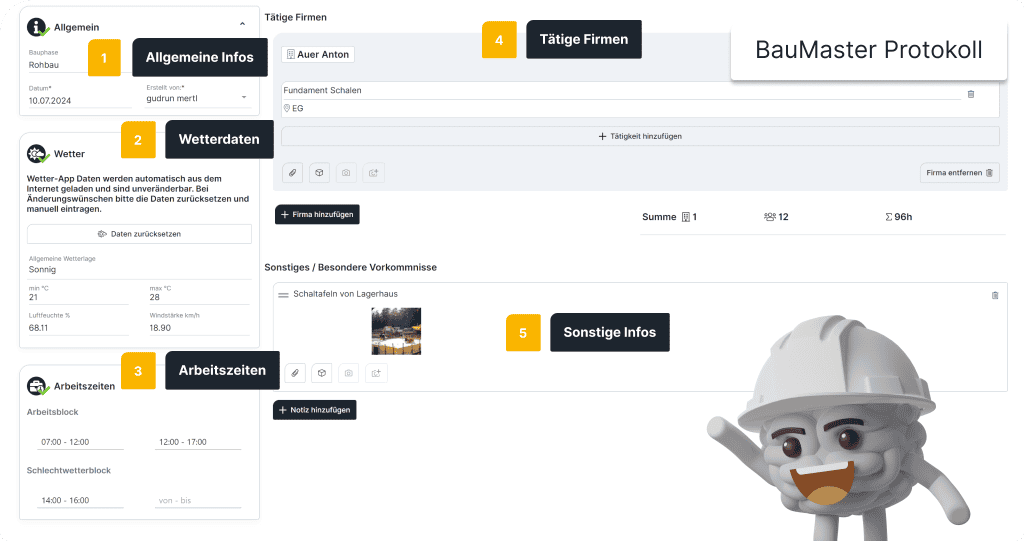Screen dimensions: 1024x541
Task: Edit Arbeitsblock 12:00 - 17:00
Action: (199, 442)
